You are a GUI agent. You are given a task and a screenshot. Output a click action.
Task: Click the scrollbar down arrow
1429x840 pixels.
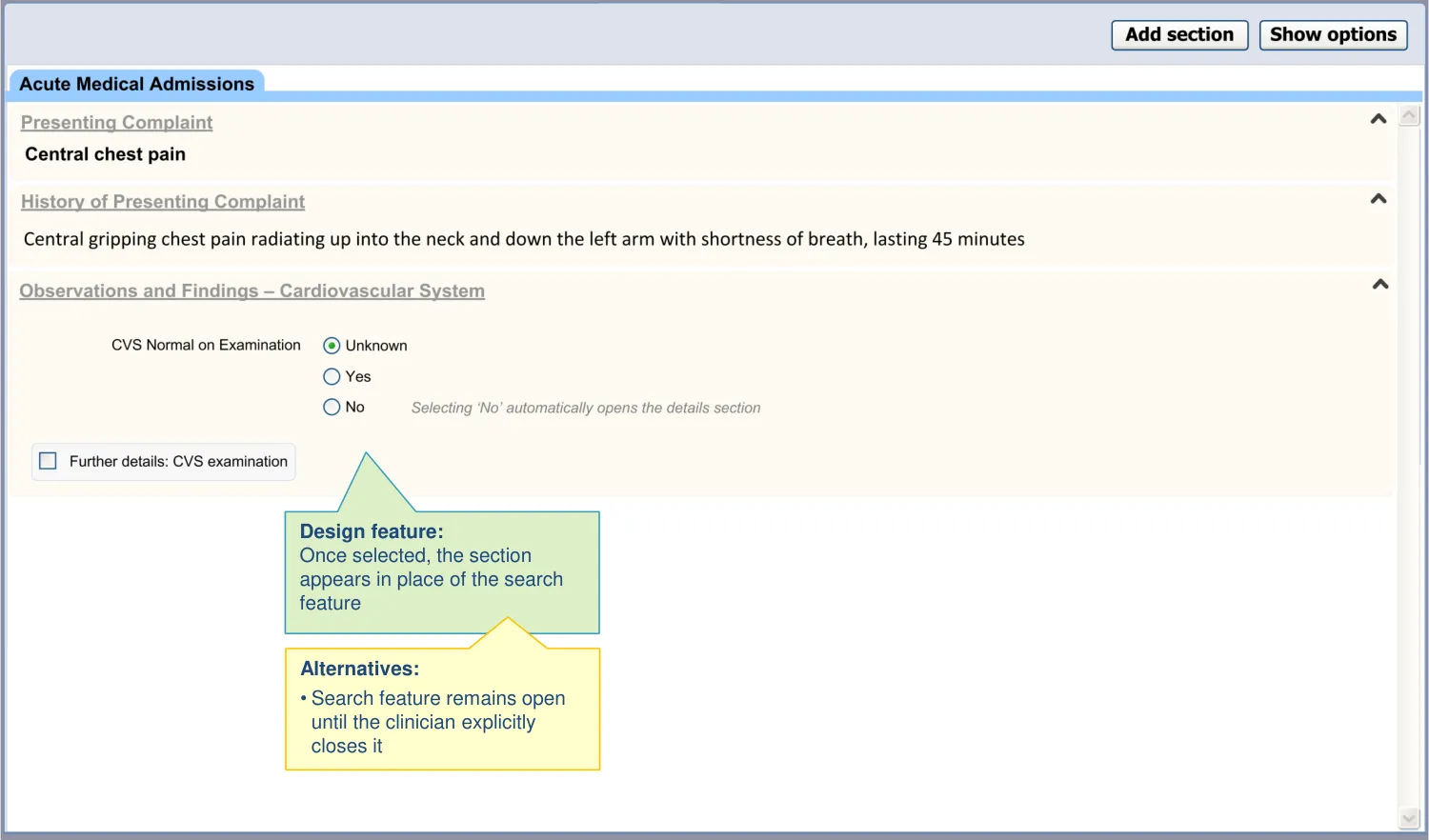[1410, 818]
